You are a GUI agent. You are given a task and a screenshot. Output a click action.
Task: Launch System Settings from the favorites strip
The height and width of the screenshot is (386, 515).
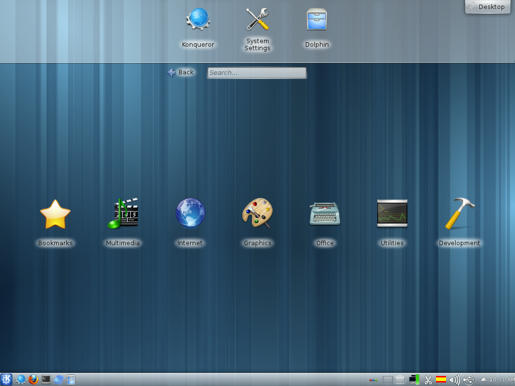(x=257, y=29)
